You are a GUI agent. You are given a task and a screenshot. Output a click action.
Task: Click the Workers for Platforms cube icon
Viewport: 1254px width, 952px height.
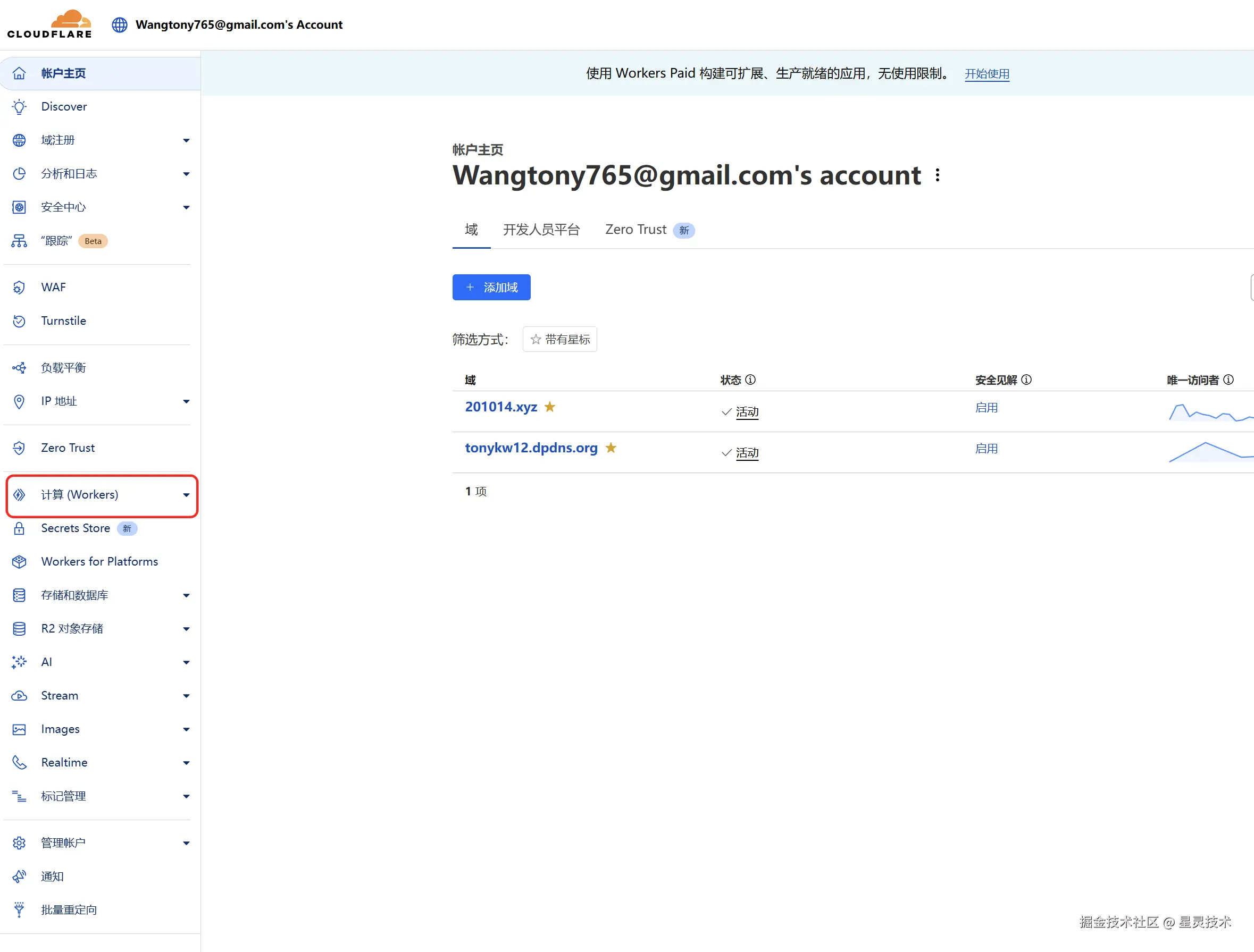(x=19, y=561)
